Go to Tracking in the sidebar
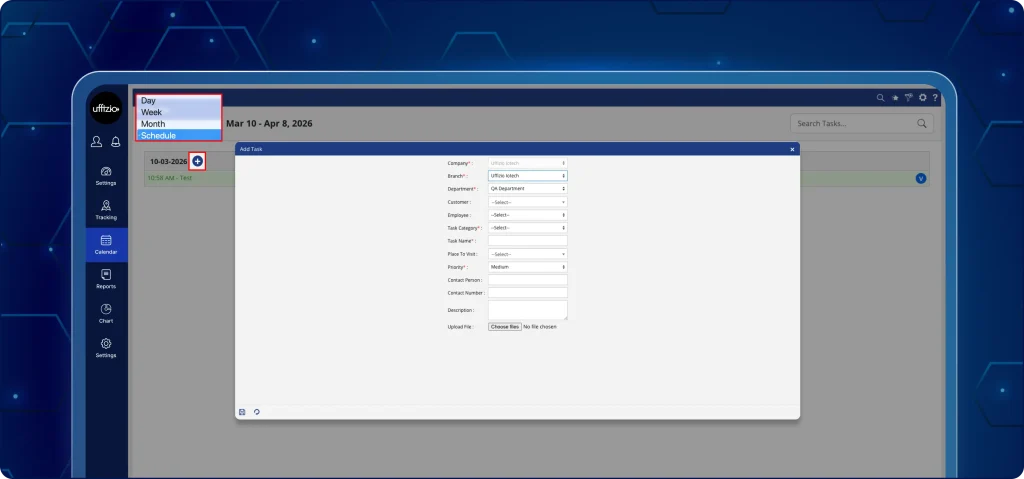Screen dimensions: 1024x479 click(x=106, y=210)
